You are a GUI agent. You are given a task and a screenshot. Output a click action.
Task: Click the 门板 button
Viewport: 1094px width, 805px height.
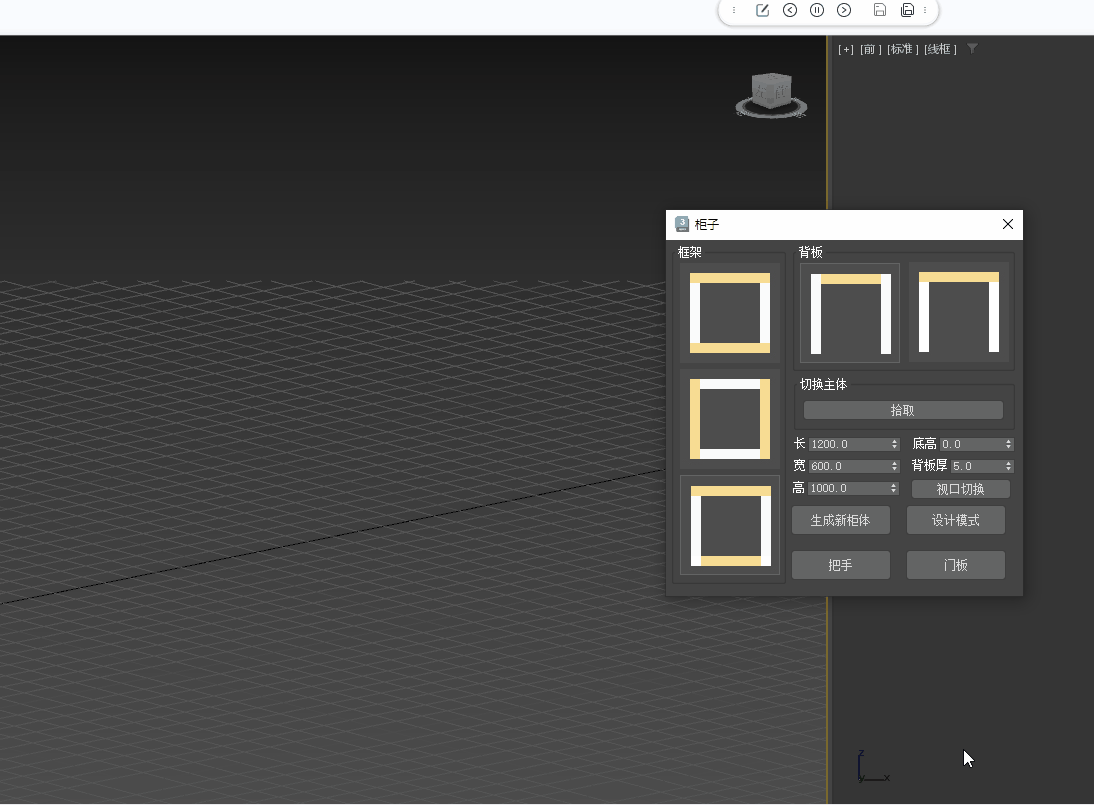point(956,565)
